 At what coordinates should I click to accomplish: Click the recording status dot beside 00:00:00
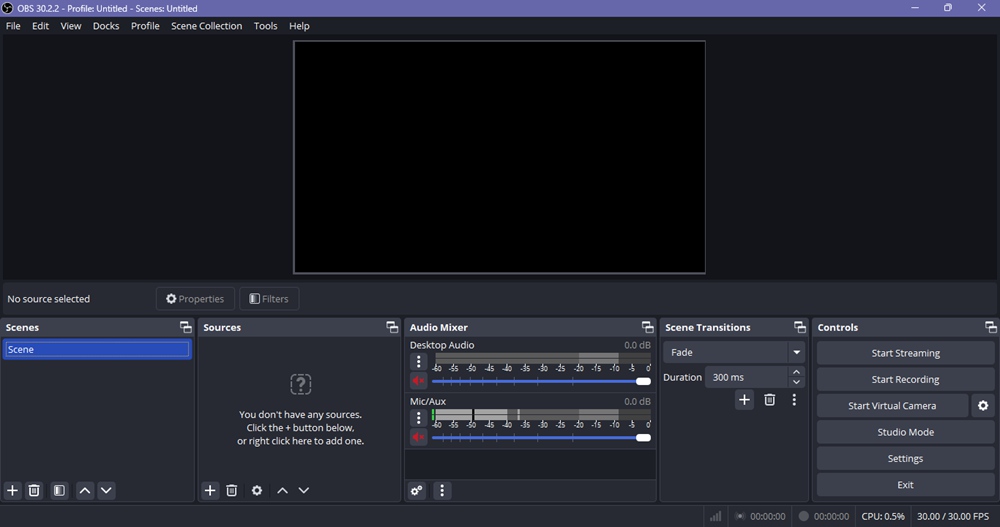pyautogui.click(x=804, y=516)
